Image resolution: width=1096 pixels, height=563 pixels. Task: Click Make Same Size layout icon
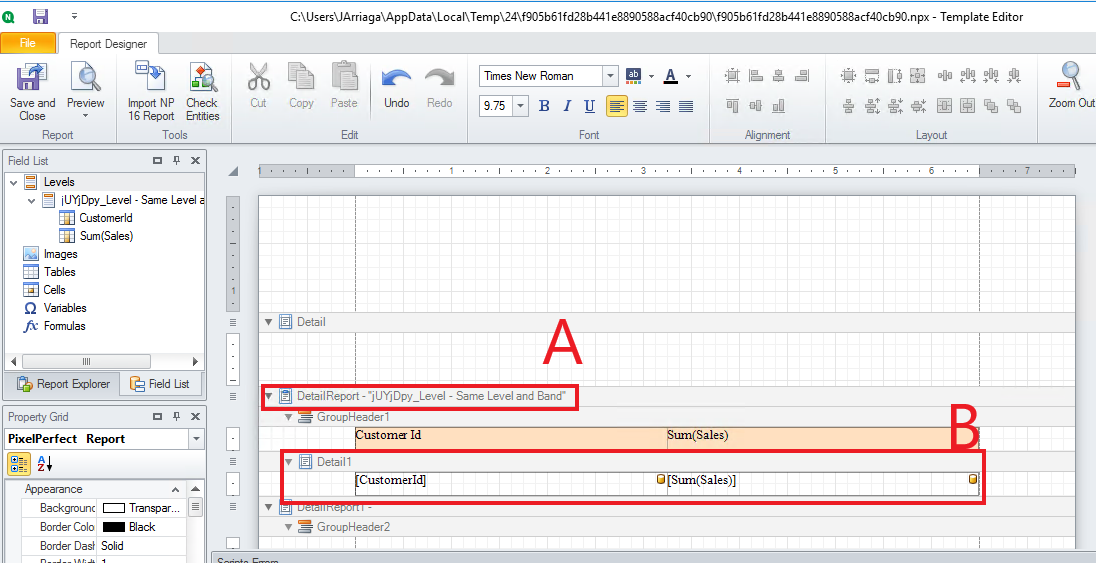coord(918,76)
